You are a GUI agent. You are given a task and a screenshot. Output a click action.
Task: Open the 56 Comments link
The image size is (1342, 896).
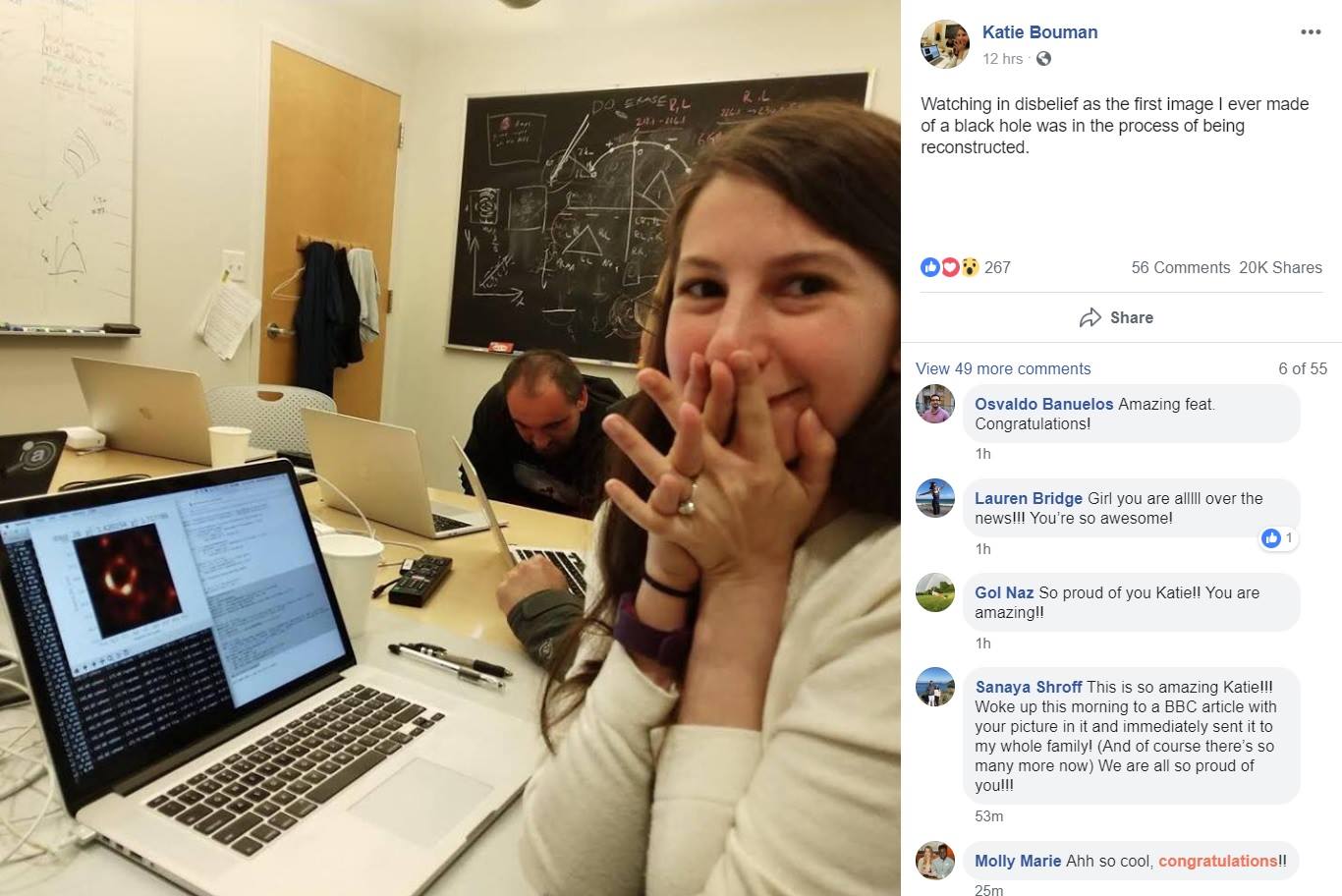[x=1180, y=267]
